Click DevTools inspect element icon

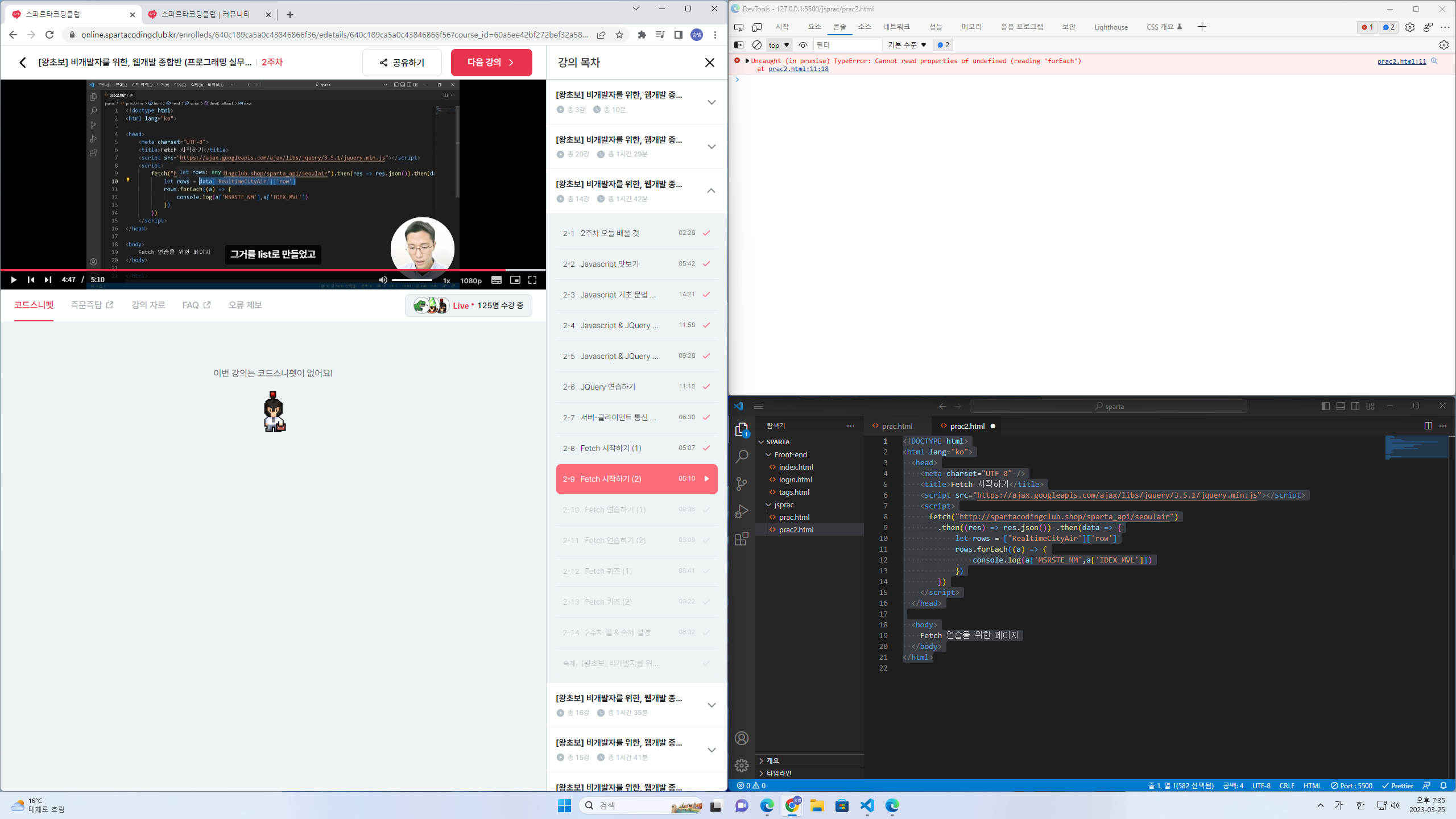click(739, 27)
